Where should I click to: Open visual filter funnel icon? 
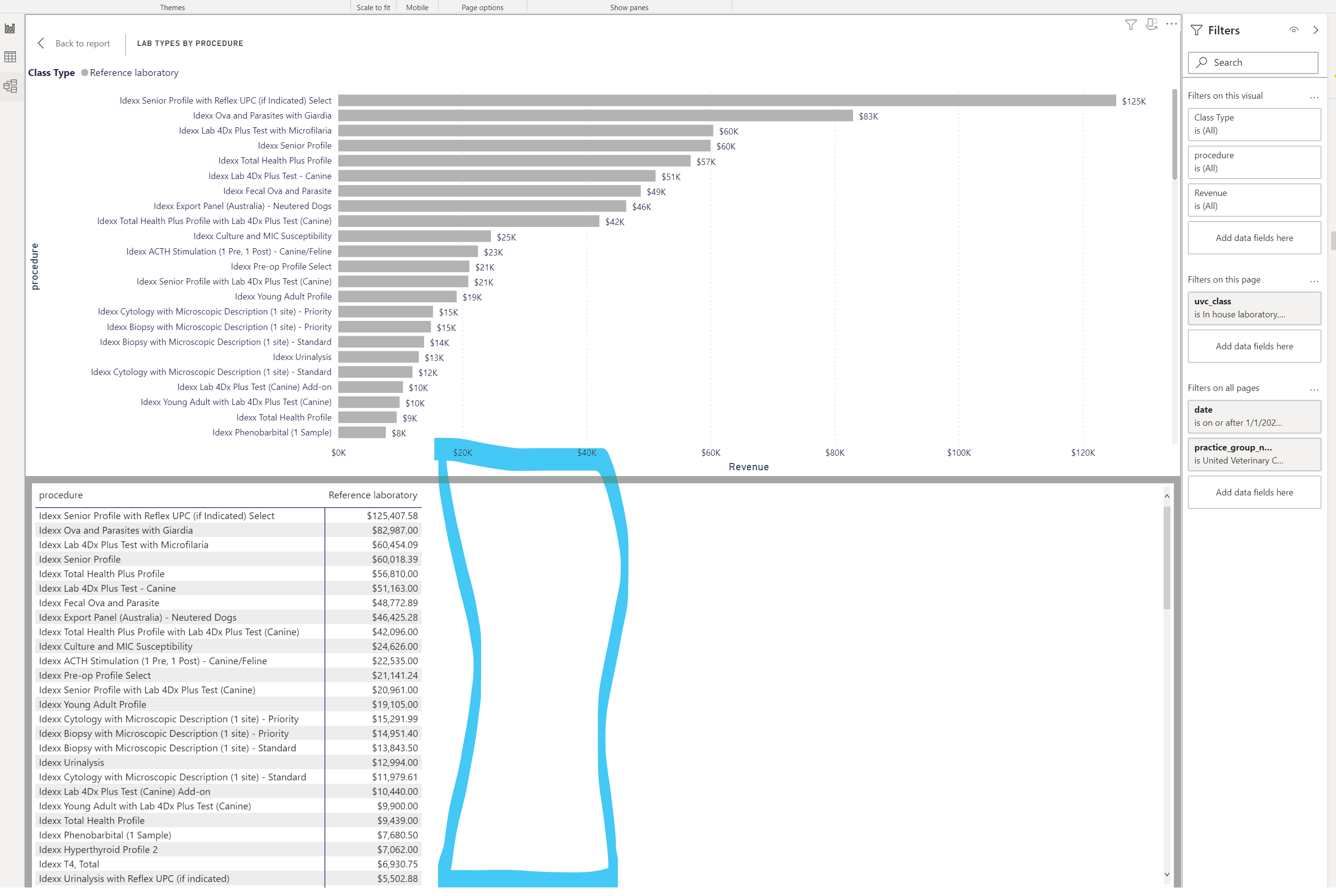pyautogui.click(x=1130, y=25)
